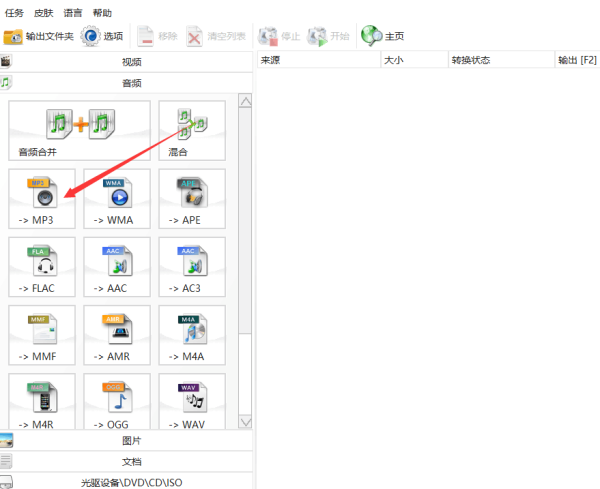
Task: Select the -> MMF conversion format
Action: pyautogui.click(x=42, y=335)
